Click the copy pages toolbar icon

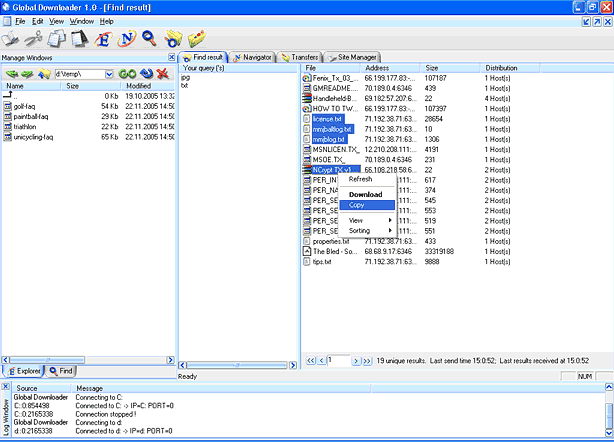[x=57, y=39]
